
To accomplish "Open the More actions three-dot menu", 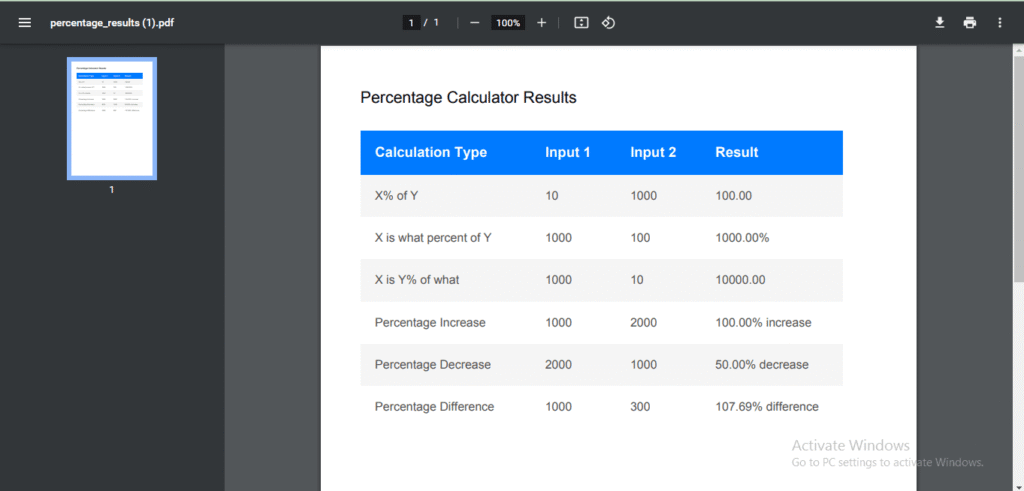I will (999, 23).
